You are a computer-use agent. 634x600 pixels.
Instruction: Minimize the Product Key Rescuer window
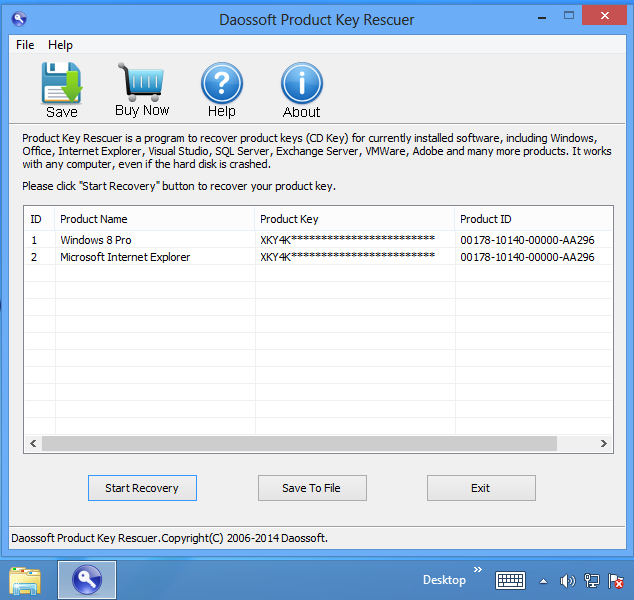click(x=542, y=17)
